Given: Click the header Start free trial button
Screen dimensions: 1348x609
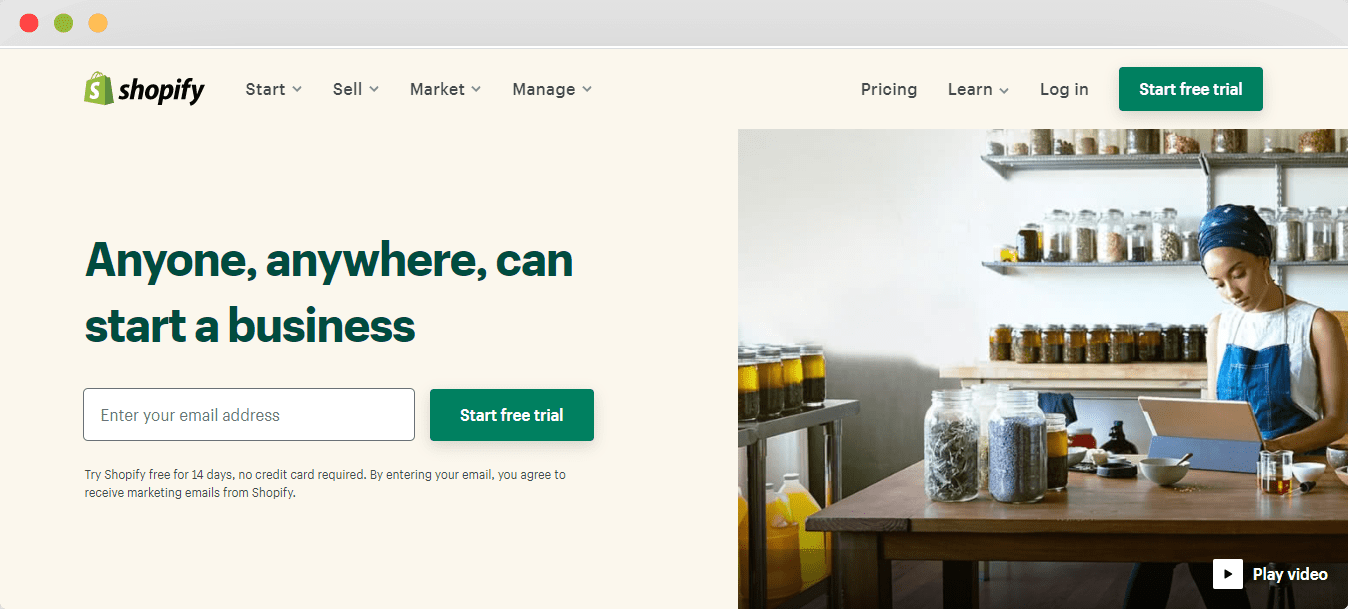Looking at the screenshot, I should coord(1191,89).
